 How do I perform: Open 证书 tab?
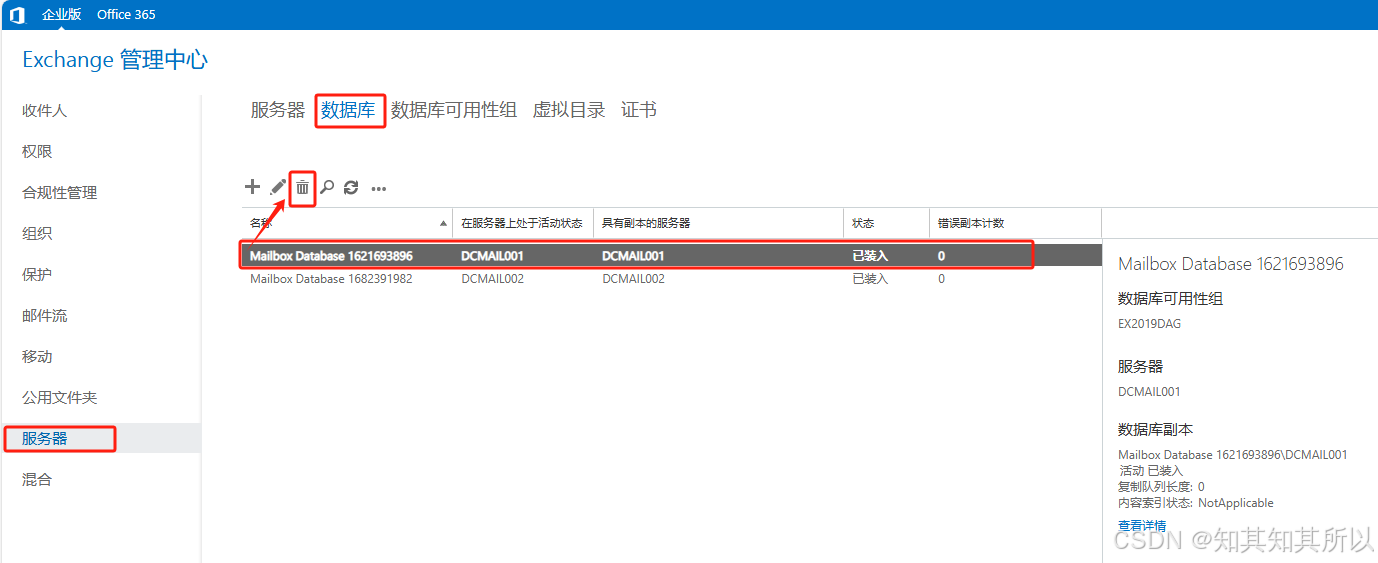click(639, 110)
